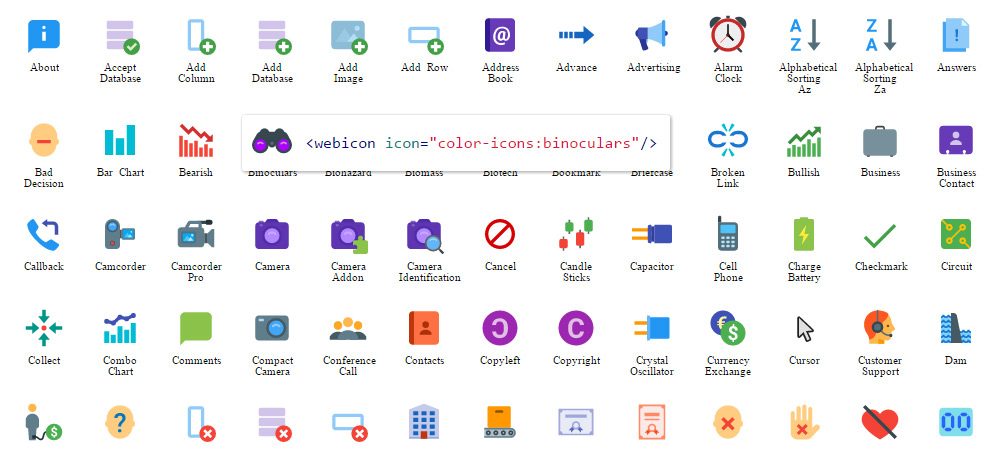Select the green Comments bubble icon
The height and width of the screenshot is (450, 1000).
point(196,328)
